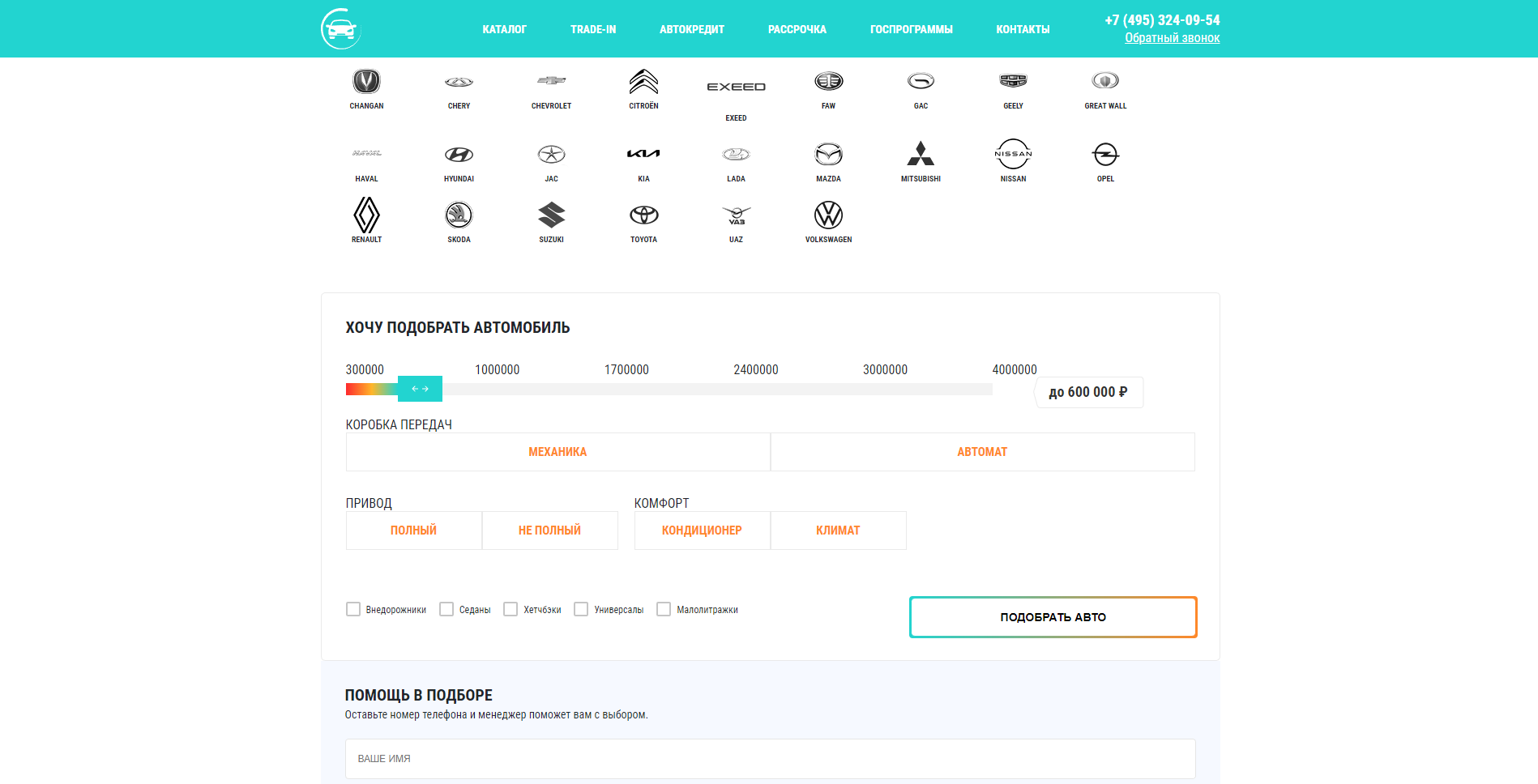
Task: Select the Chery brand logo
Action: point(459,82)
